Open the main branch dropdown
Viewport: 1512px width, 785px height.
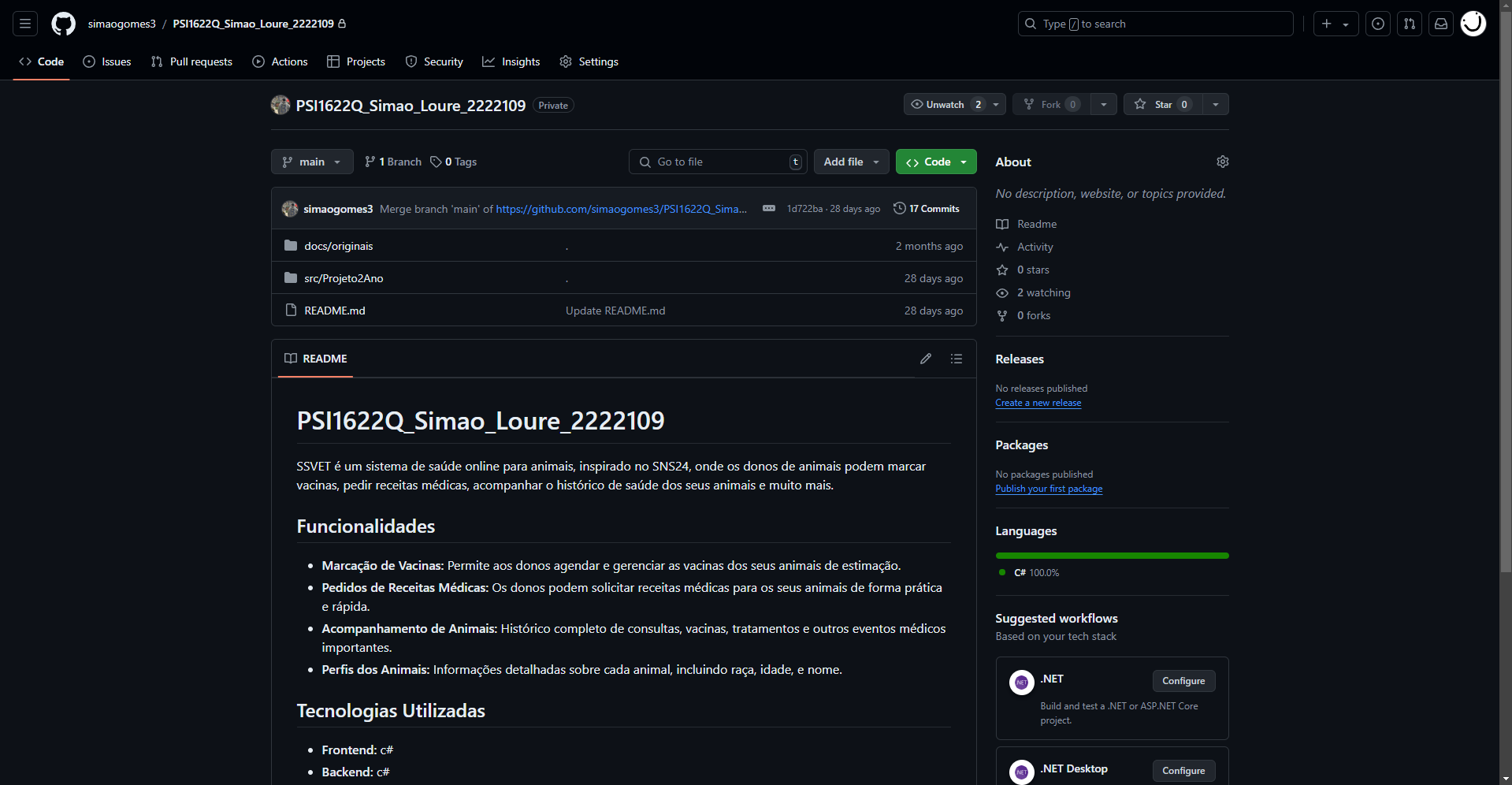[312, 162]
